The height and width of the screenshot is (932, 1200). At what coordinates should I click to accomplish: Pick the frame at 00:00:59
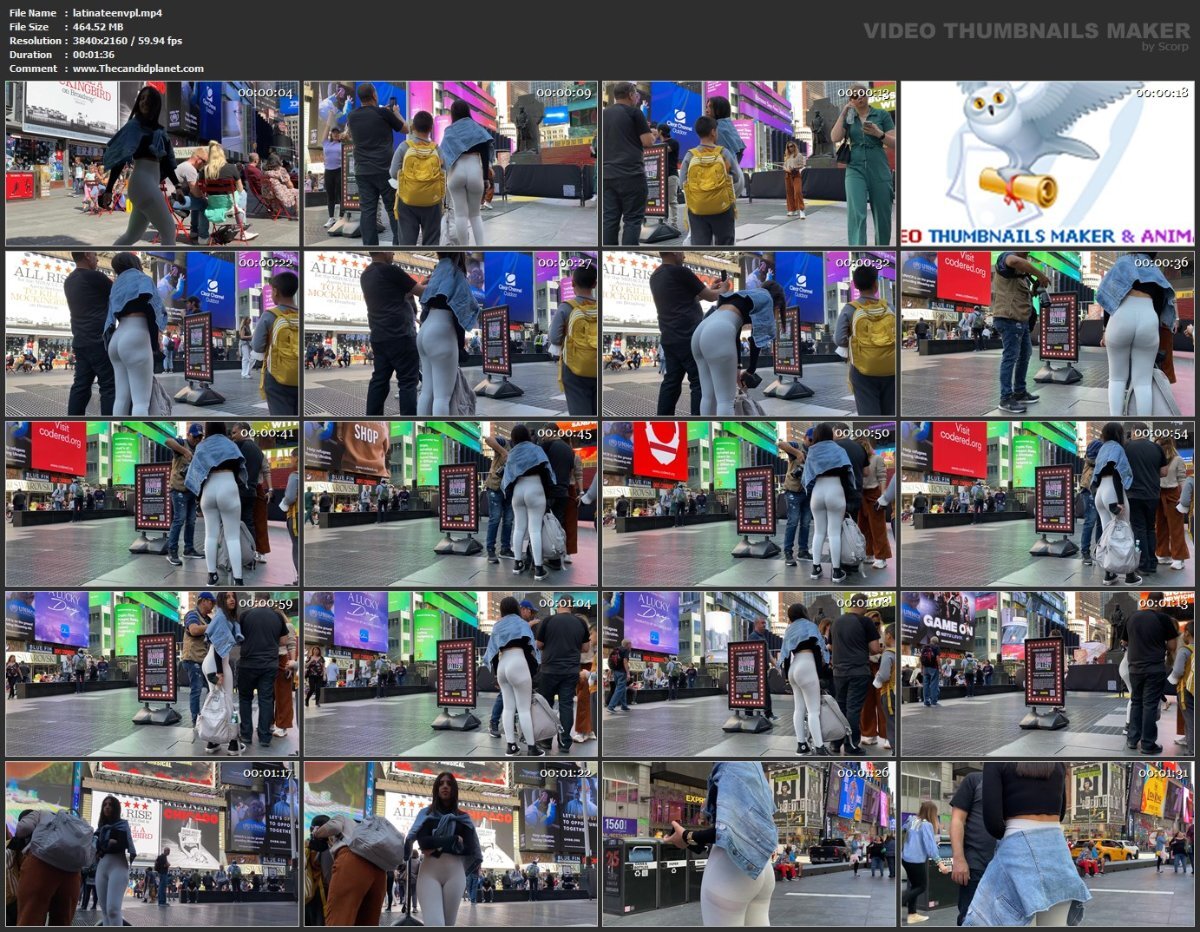152,674
